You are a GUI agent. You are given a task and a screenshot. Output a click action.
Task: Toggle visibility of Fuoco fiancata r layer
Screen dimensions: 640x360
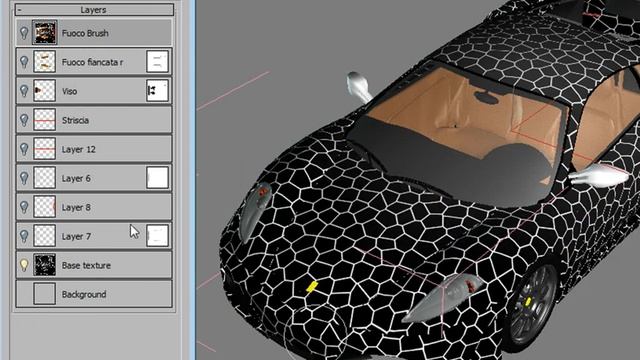tap(24, 62)
